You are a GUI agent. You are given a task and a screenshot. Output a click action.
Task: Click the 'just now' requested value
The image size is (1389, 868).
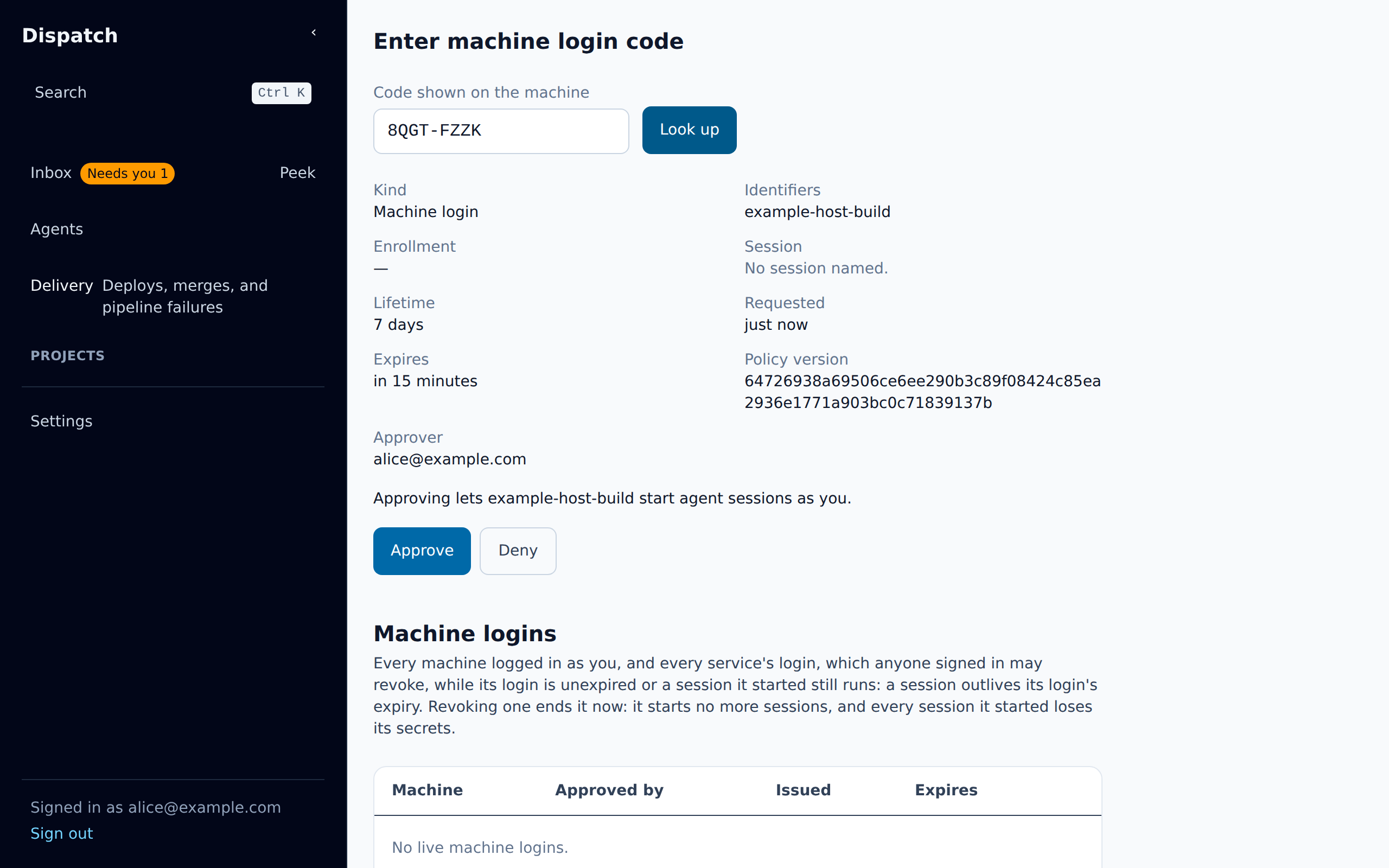(x=776, y=325)
